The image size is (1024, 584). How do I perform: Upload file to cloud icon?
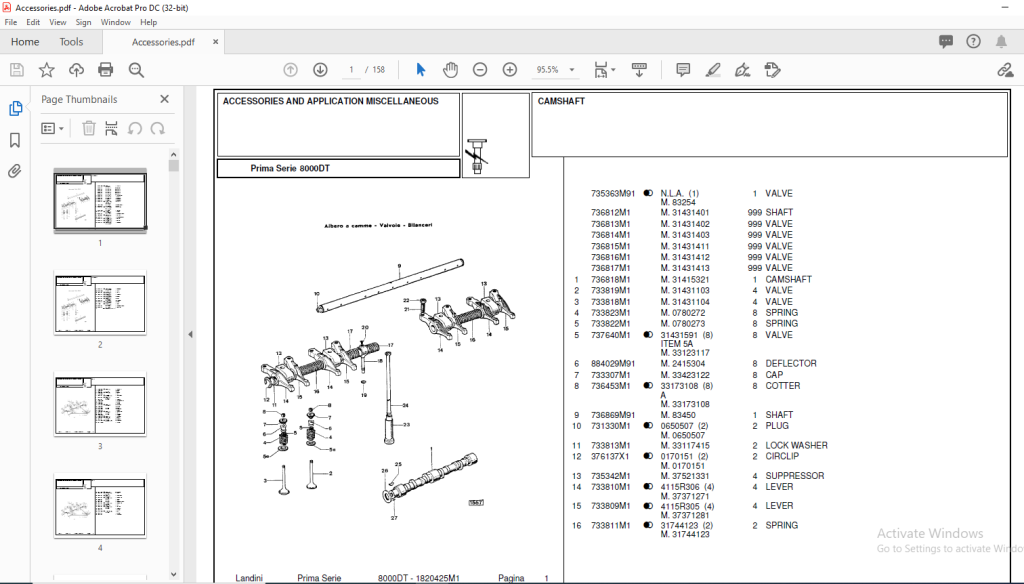[76, 70]
